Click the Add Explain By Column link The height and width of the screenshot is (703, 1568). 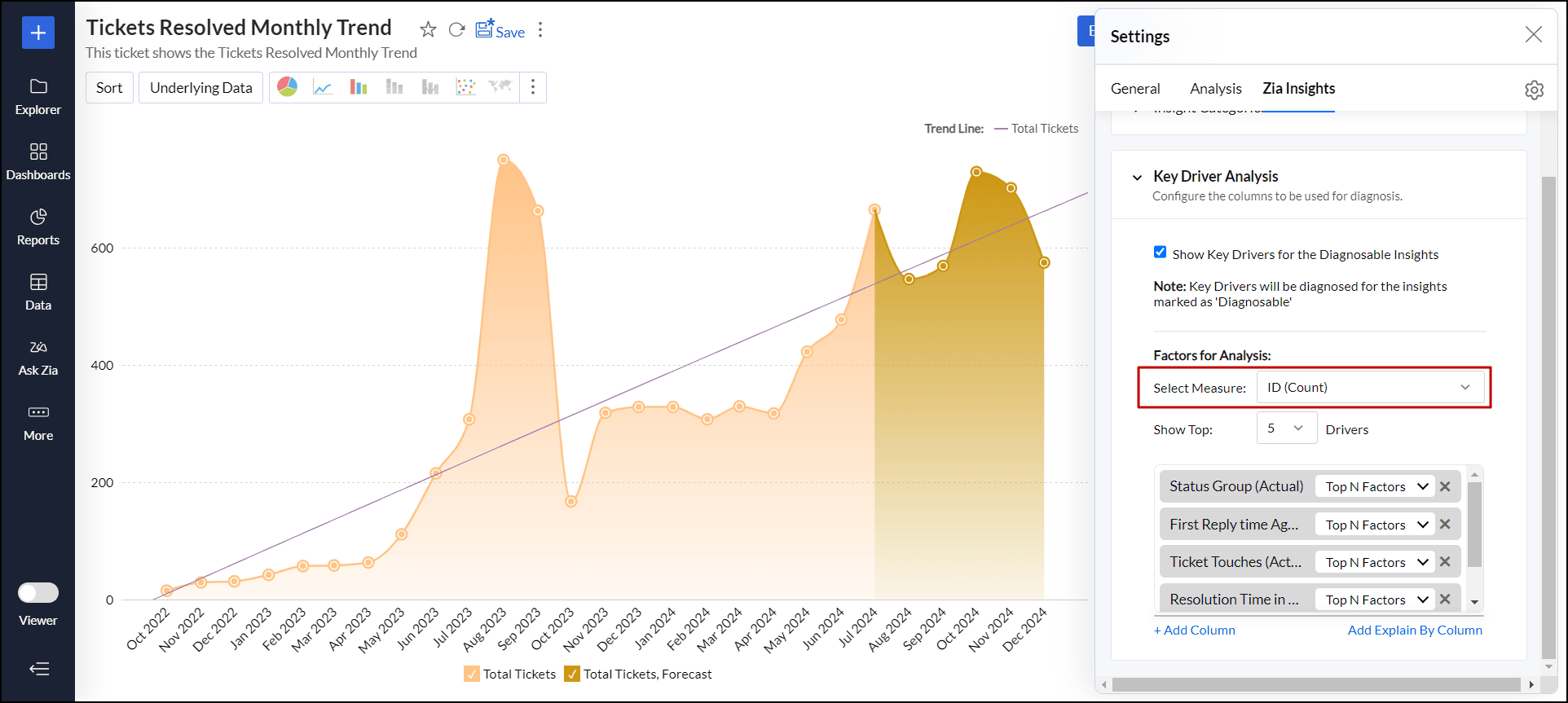tap(1414, 631)
